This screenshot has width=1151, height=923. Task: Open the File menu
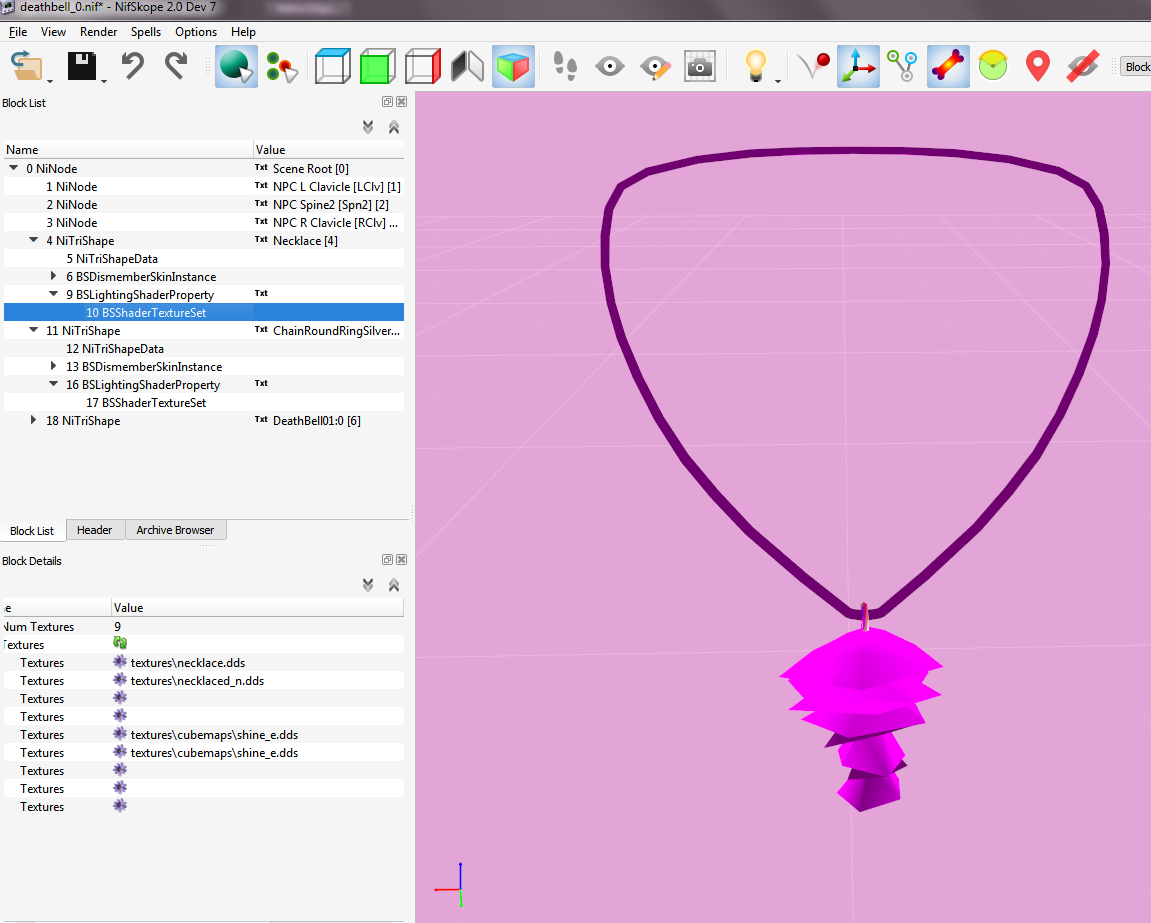[x=18, y=32]
